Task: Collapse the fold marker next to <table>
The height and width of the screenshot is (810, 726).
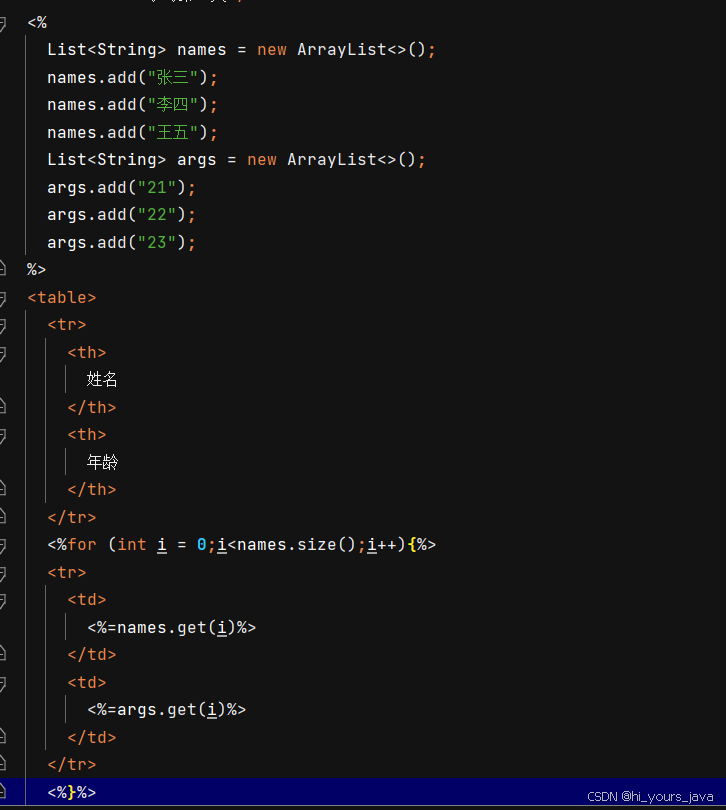Action: (x=3, y=298)
